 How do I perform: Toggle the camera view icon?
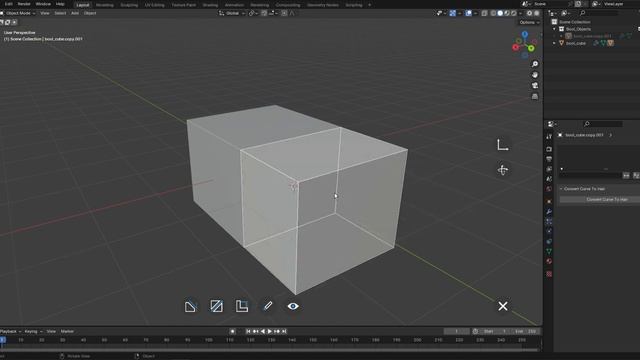click(535, 85)
